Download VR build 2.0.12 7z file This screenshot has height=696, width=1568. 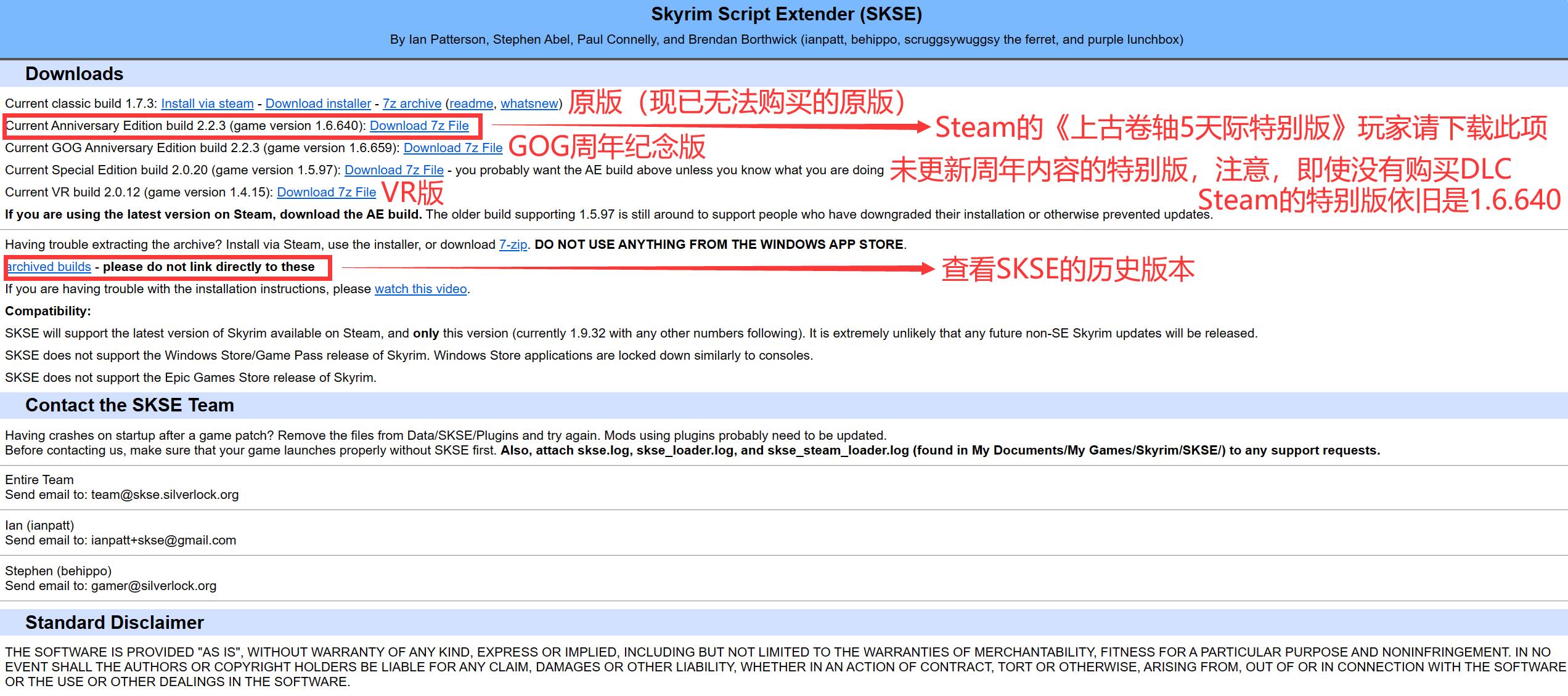click(x=326, y=192)
